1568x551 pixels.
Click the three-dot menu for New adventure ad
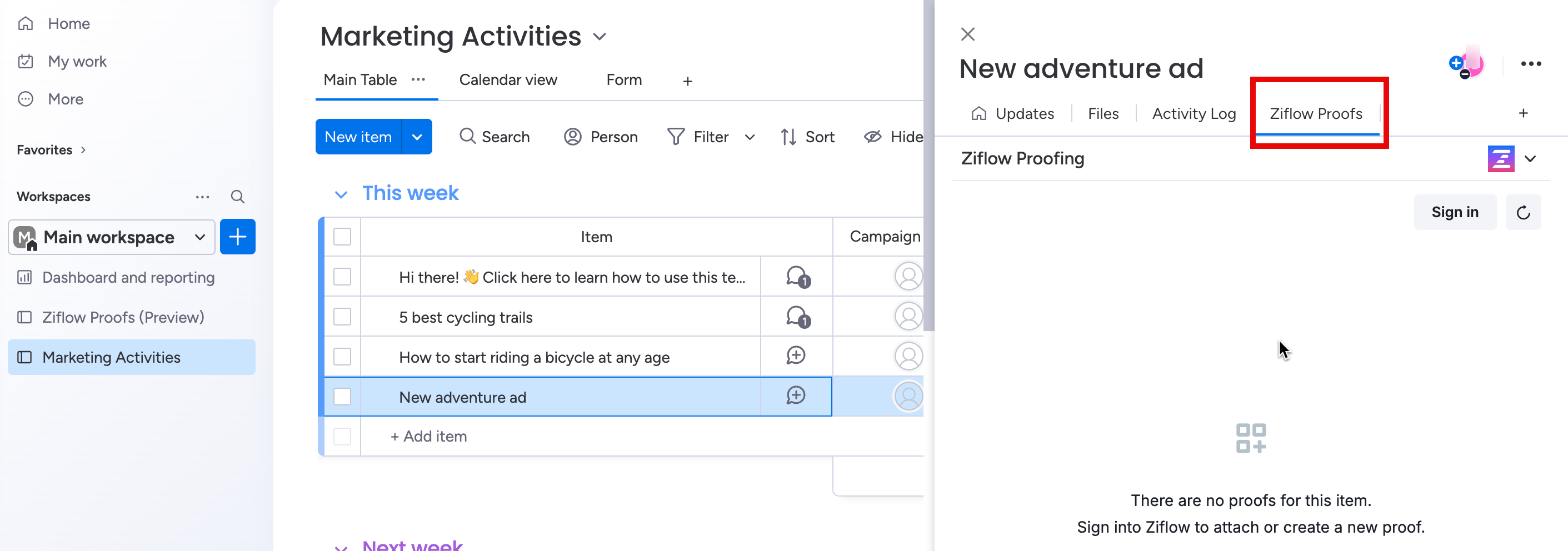pos(1530,64)
